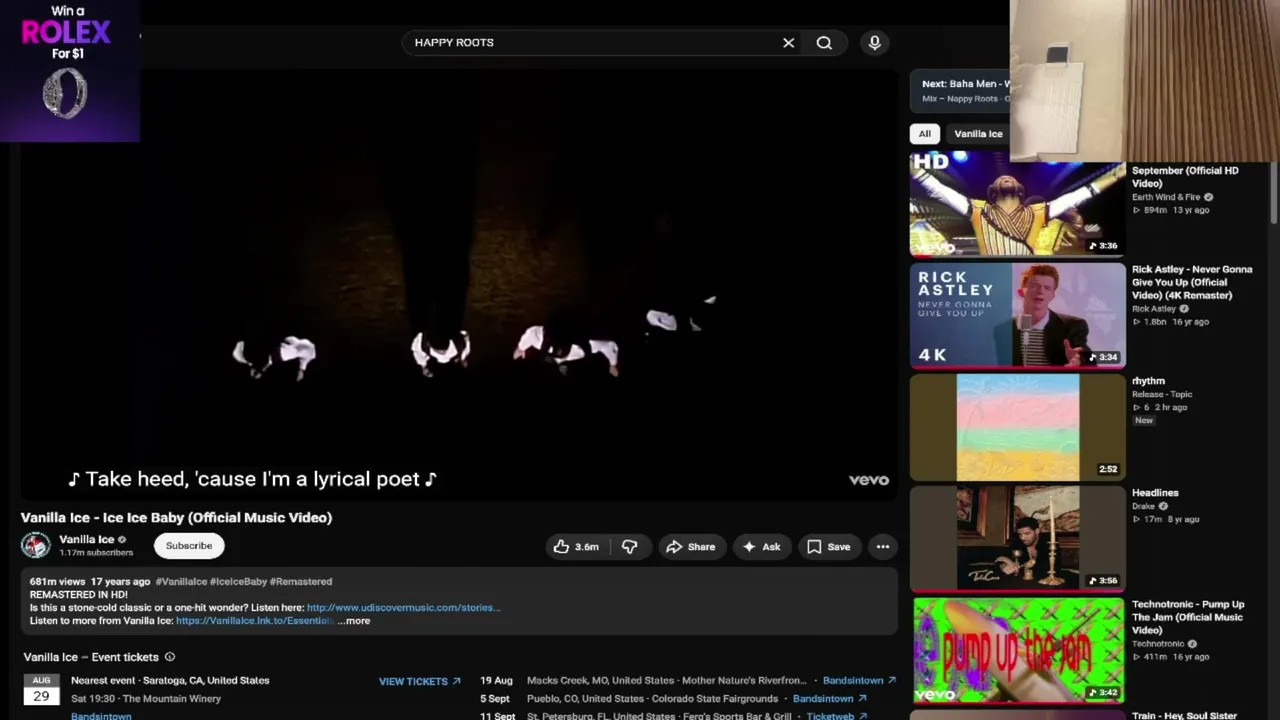Open the Drake Headlines thumbnail

point(1018,539)
